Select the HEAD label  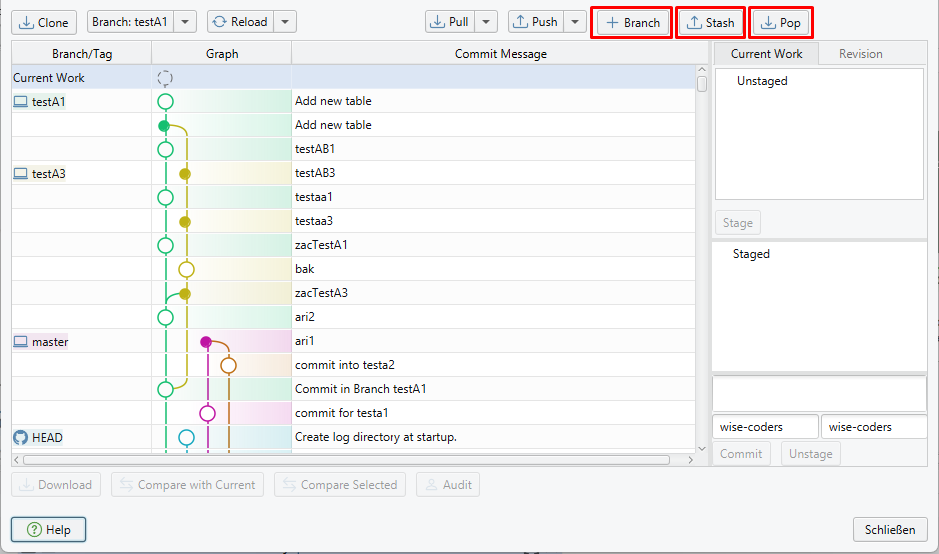click(47, 438)
